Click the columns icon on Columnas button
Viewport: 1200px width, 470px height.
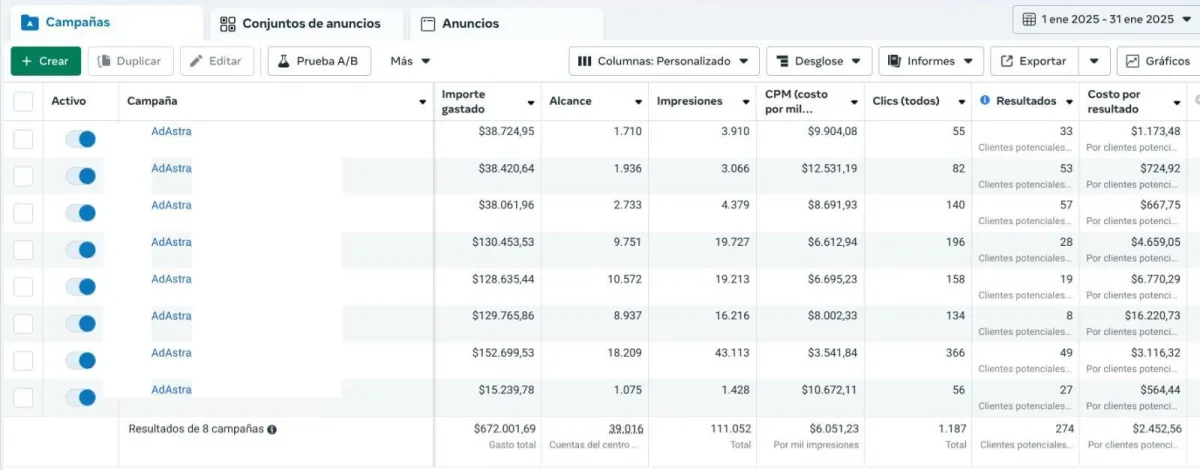(x=585, y=61)
